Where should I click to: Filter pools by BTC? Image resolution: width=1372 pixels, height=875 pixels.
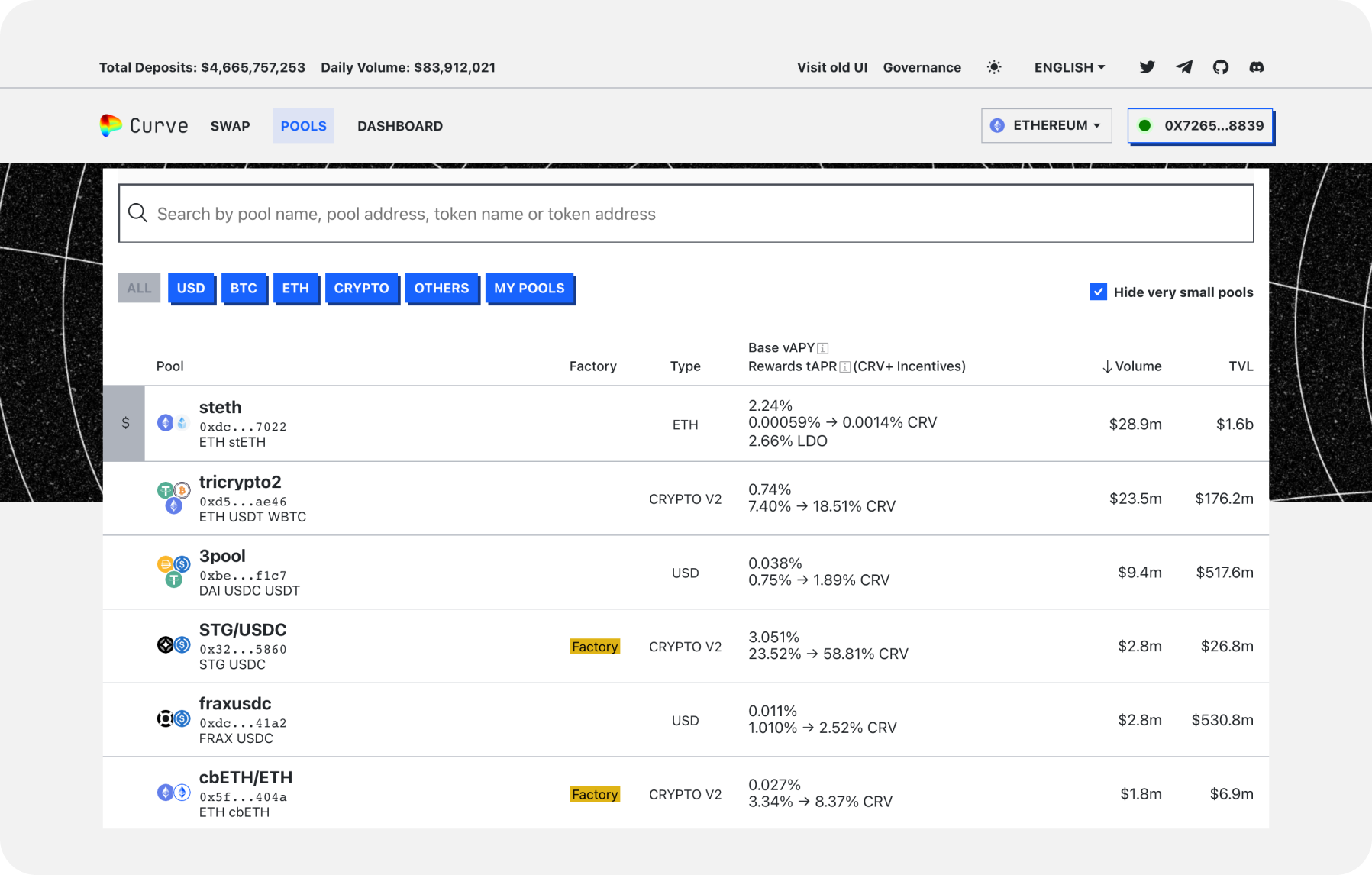pyautogui.click(x=244, y=288)
